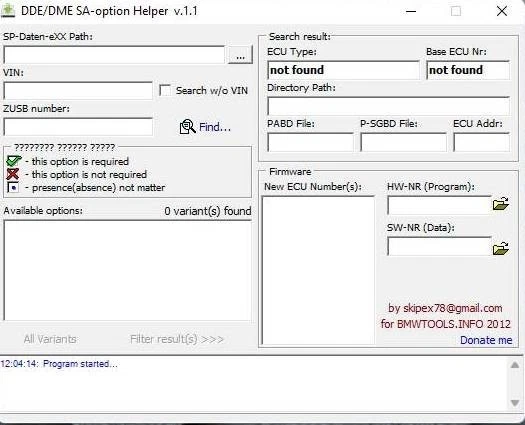Image resolution: width=525 pixels, height=425 pixels.
Task: Click log scrollbar up arrow
Action: tap(515, 365)
